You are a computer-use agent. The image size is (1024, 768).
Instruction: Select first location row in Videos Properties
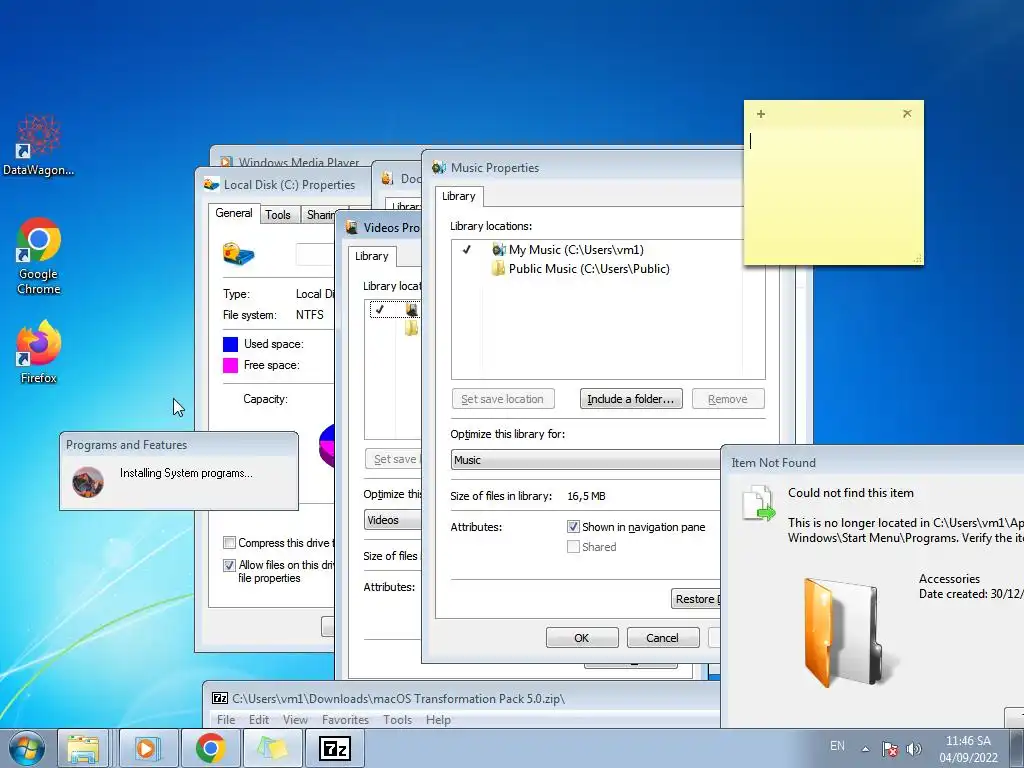395,309
